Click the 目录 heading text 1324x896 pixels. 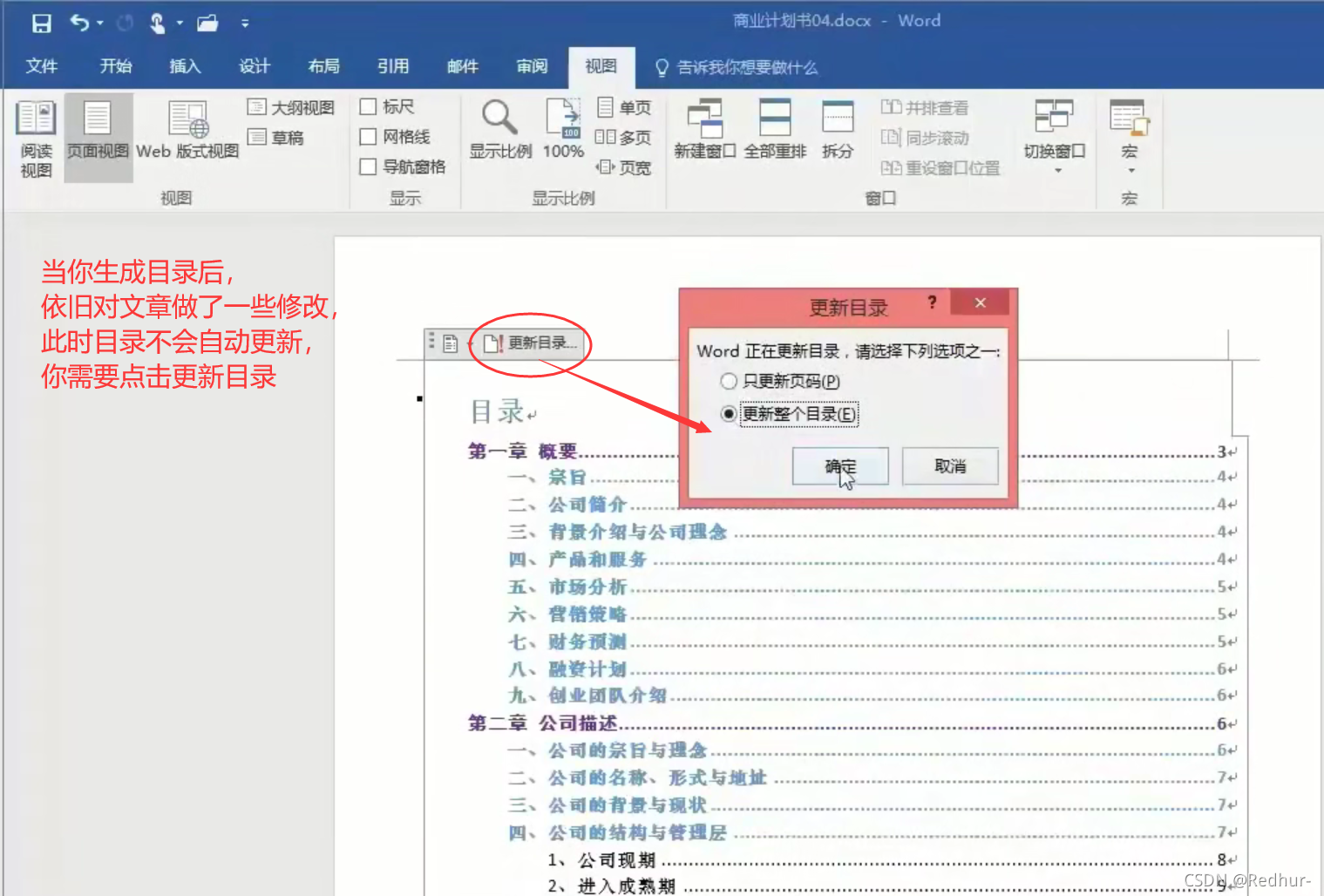(498, 411)
